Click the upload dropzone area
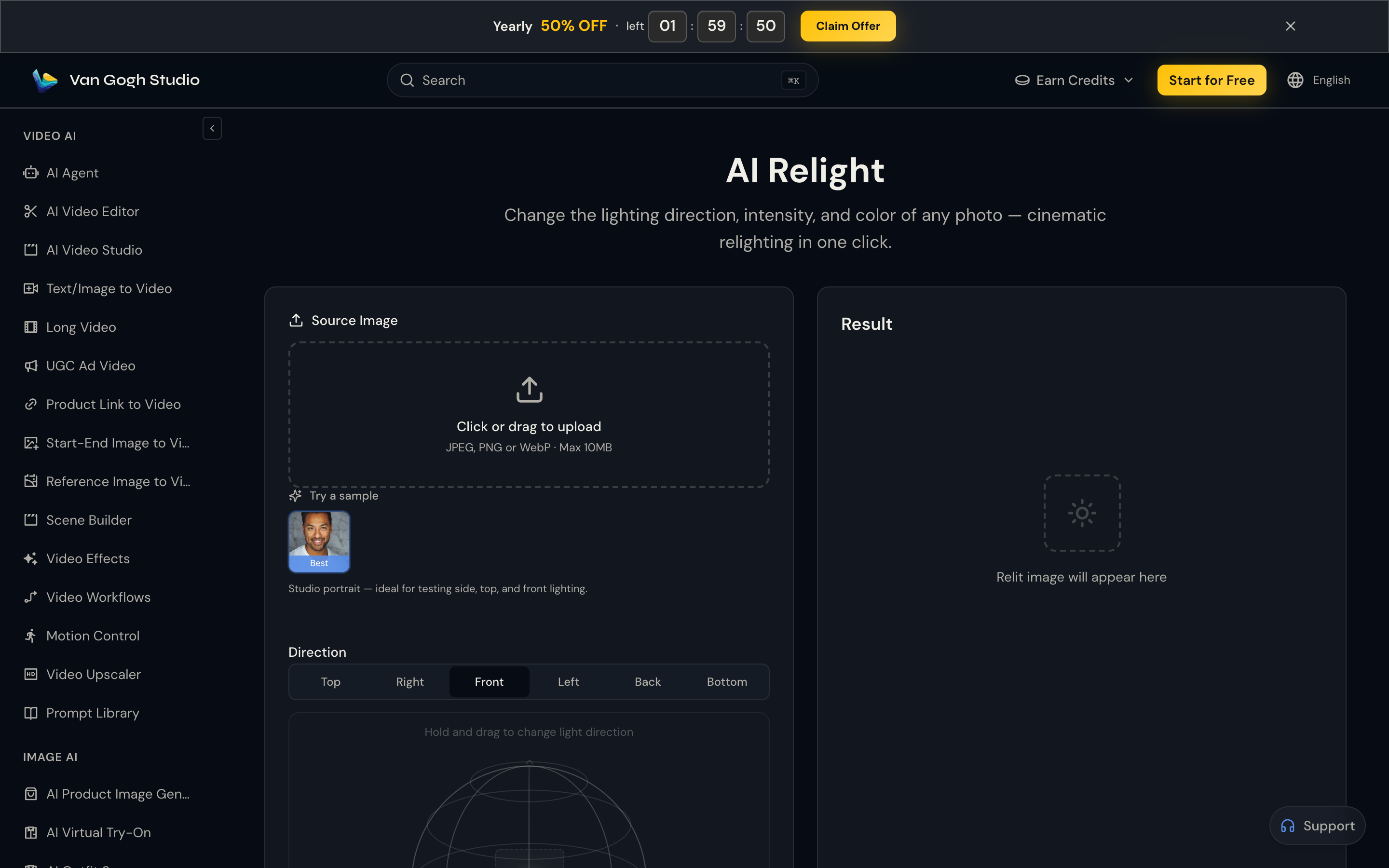 coord(529,415)
